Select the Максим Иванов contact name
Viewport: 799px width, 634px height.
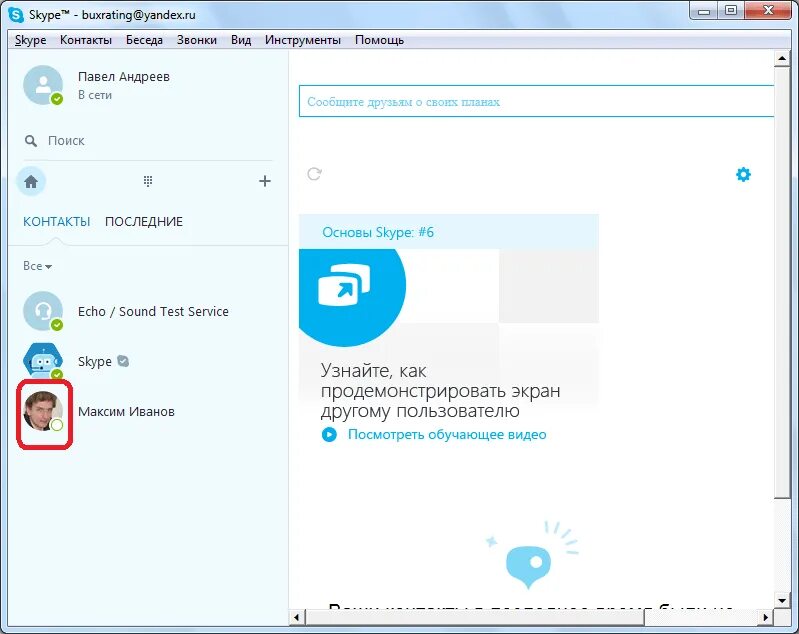point(126,412)
